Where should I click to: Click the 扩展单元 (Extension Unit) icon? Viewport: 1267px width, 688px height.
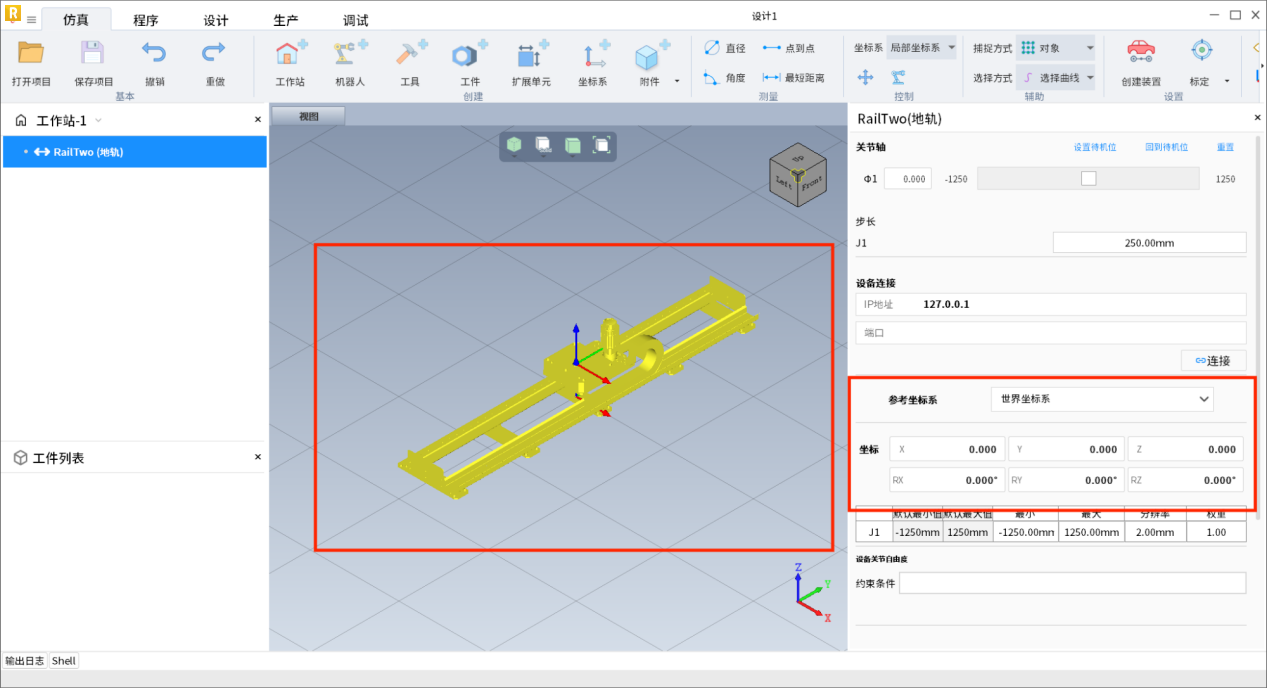531,54
